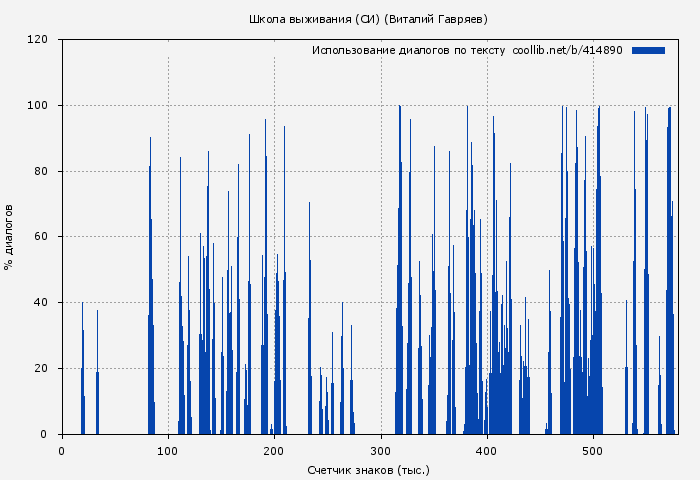Click the chart title "Школа выживания (СИ)"
700x480 pixels.
(315, 19)
